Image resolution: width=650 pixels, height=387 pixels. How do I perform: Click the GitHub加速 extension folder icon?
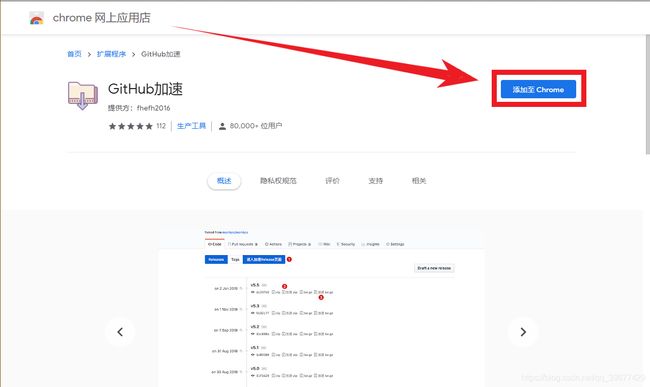coord(82,96)
